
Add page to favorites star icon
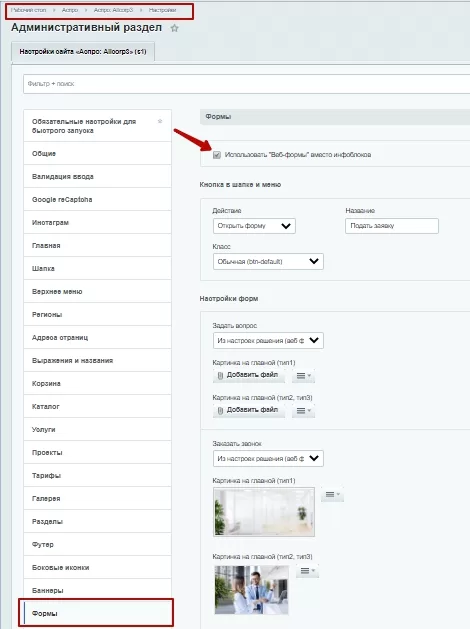pos(174,28)
